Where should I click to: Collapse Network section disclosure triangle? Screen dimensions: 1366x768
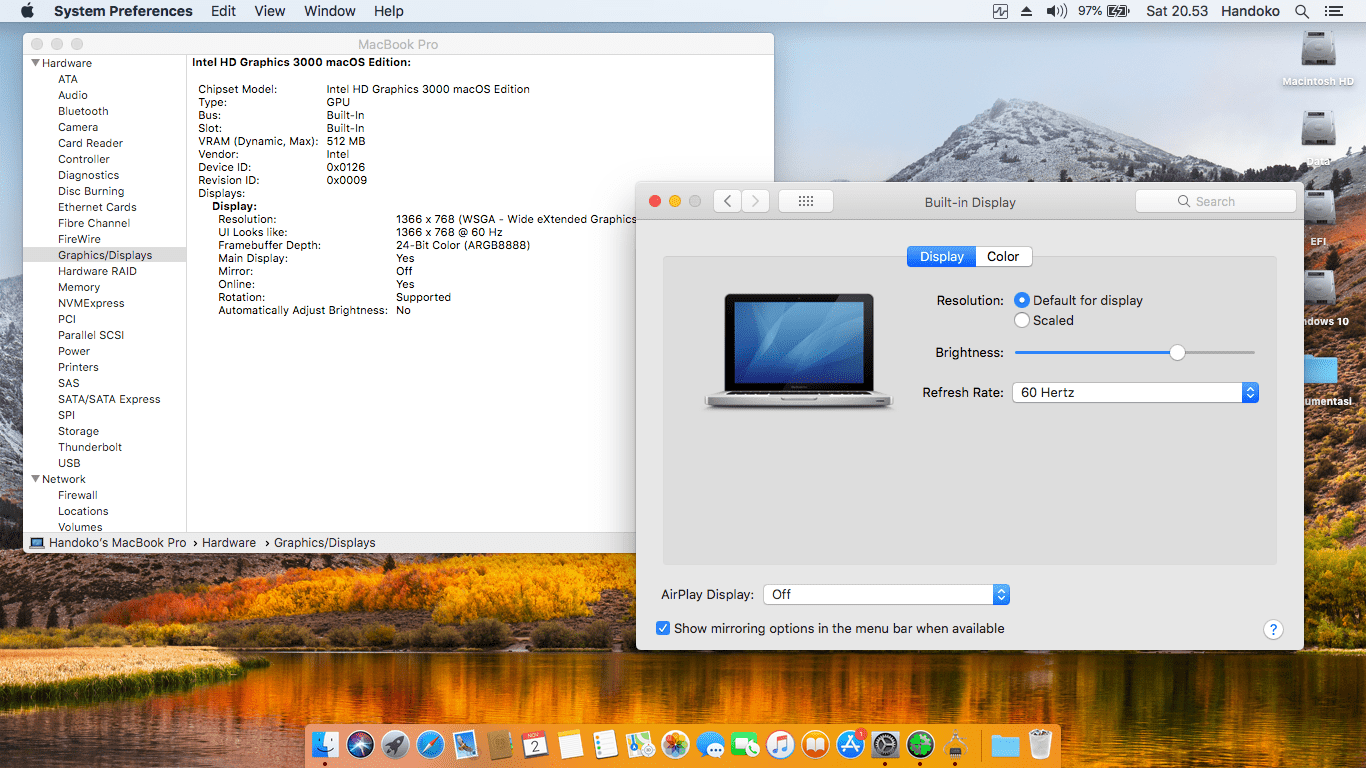[34, 479]
